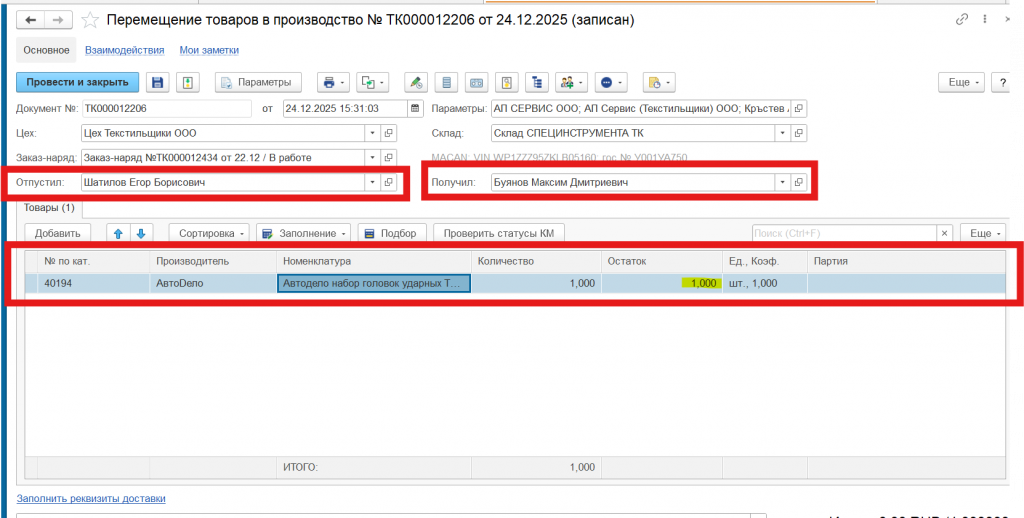Switch to the Взаимодействия tab
1024x518 pixels.
click(x=124, y=50)
